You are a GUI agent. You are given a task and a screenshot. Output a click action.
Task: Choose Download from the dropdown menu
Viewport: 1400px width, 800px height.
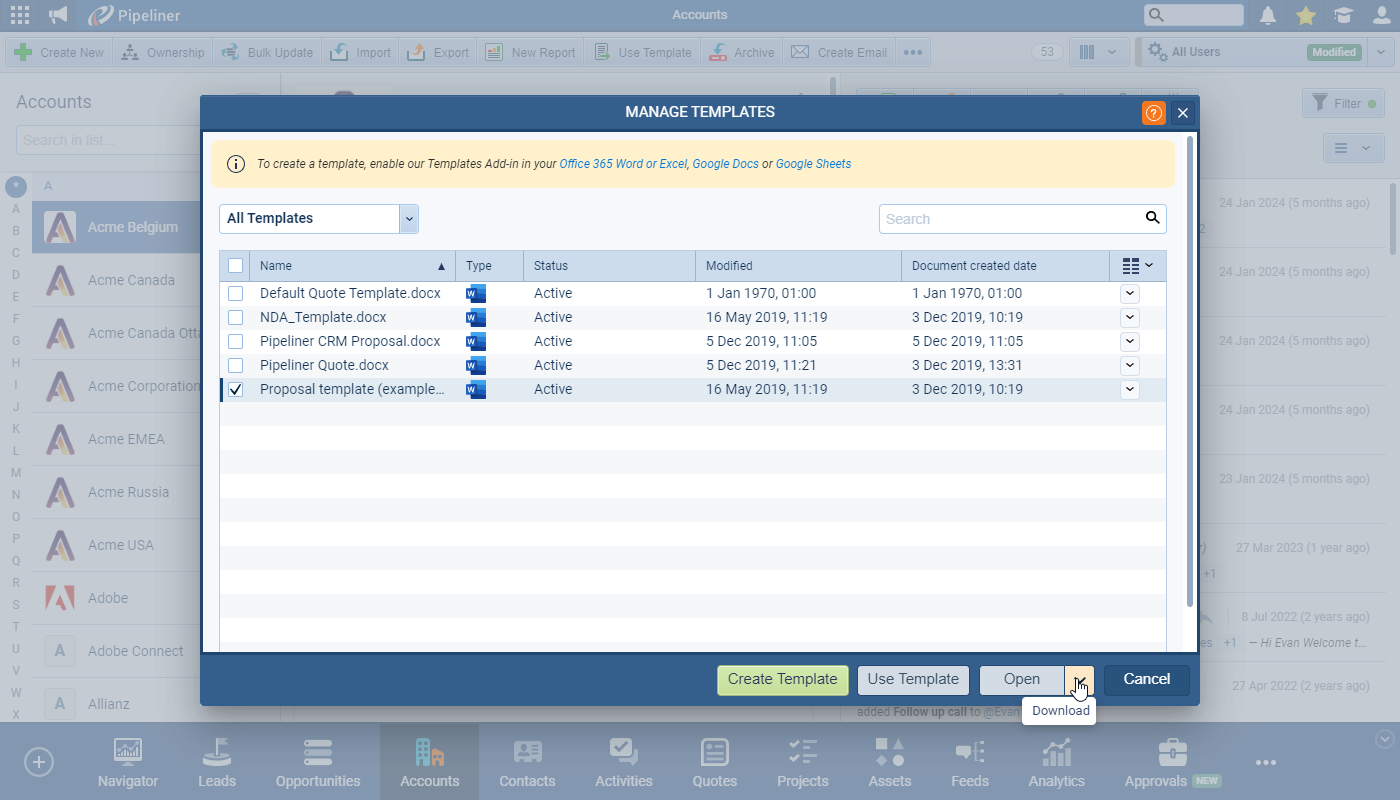point(1060,711)
